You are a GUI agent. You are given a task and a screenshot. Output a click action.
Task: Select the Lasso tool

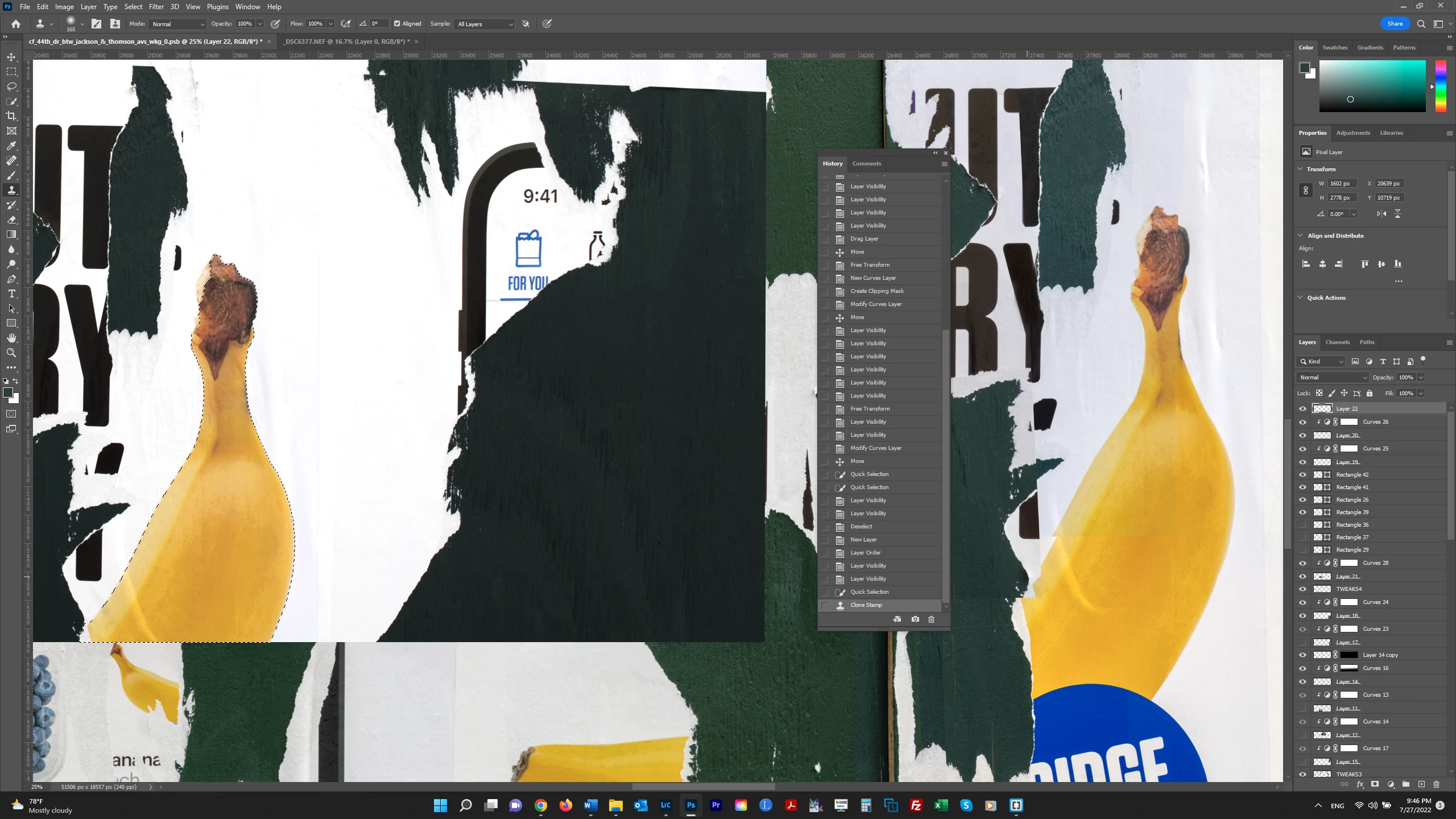[x=11, y=86]
